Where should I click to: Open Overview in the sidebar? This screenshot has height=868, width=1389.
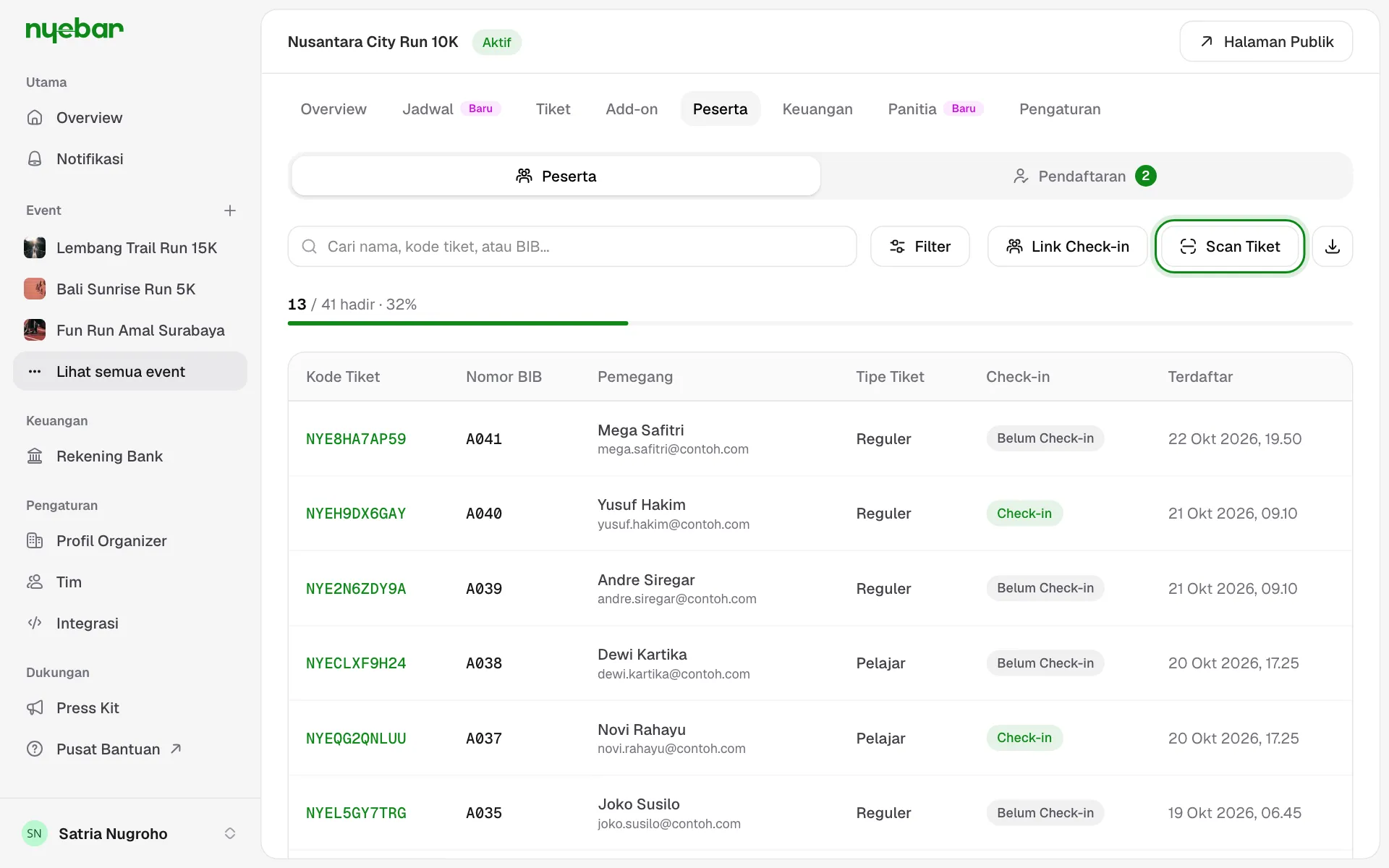(x=130, y=118)
